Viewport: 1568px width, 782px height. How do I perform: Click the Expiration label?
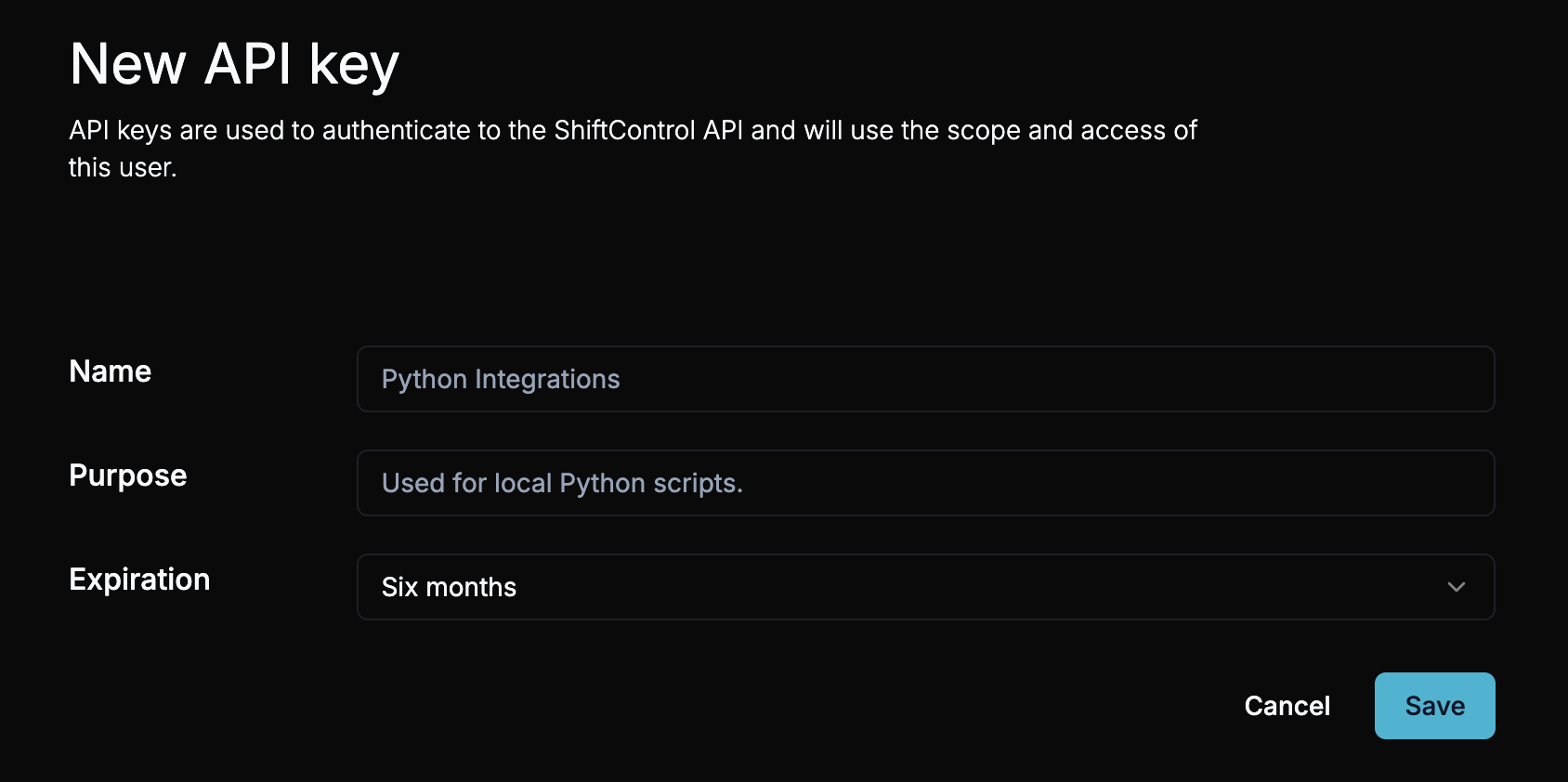click(x=139, y=579)
